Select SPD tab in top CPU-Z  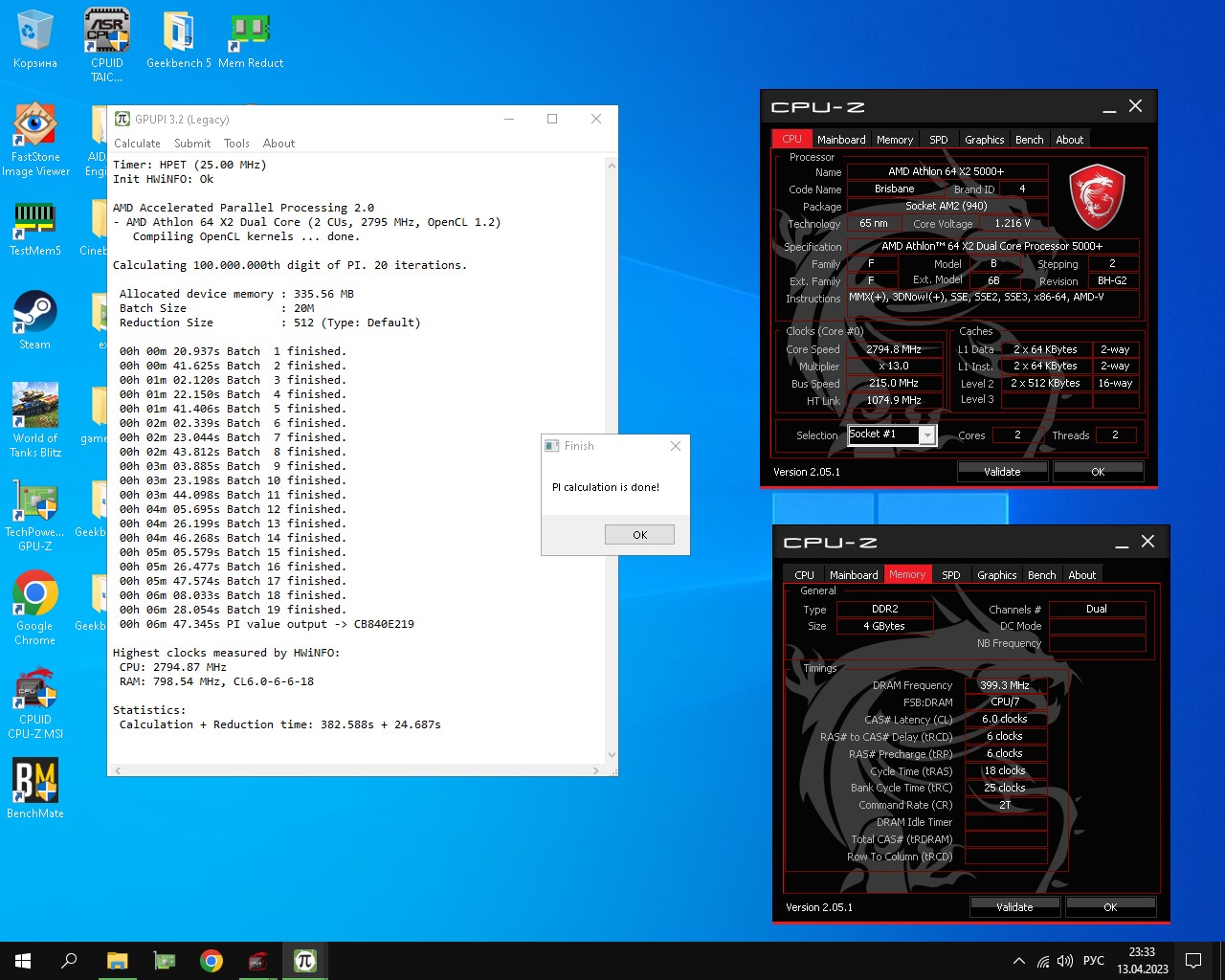939,140
